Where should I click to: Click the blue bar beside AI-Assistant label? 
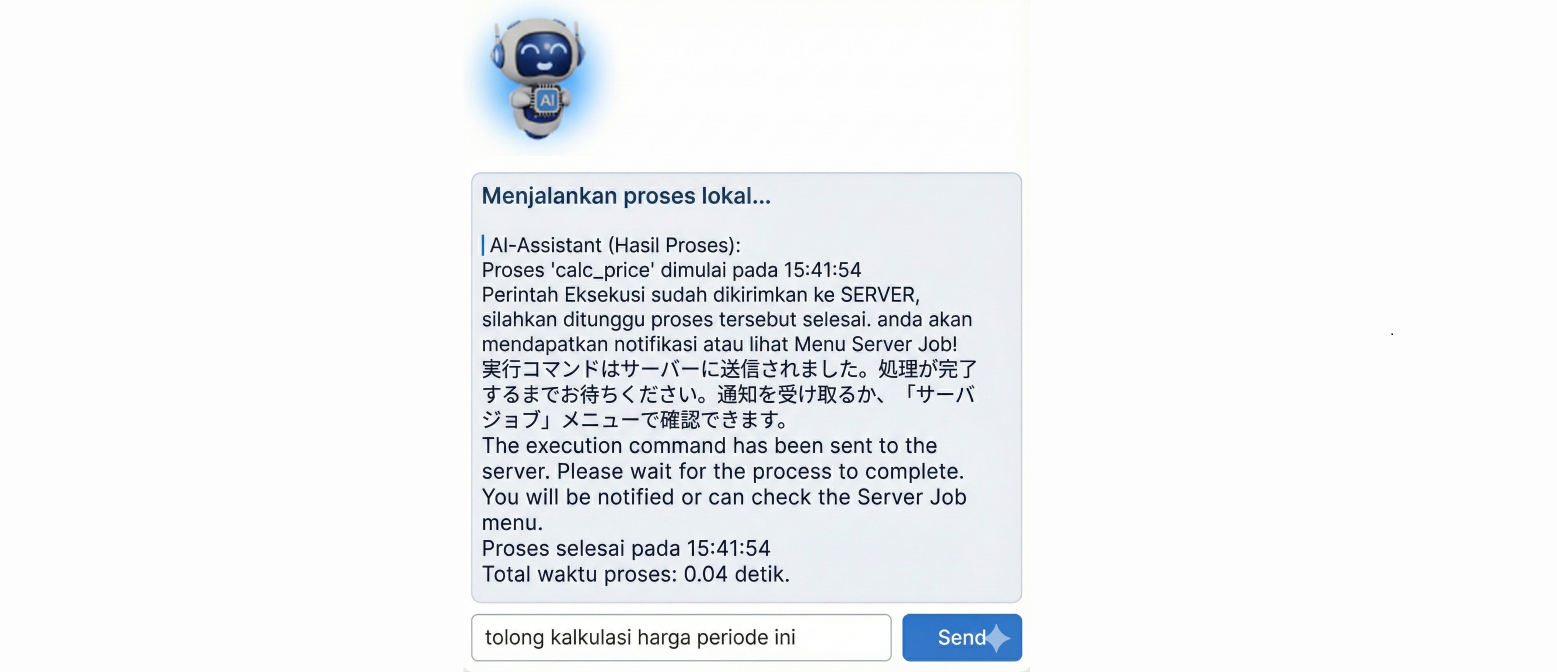[483, 244]
